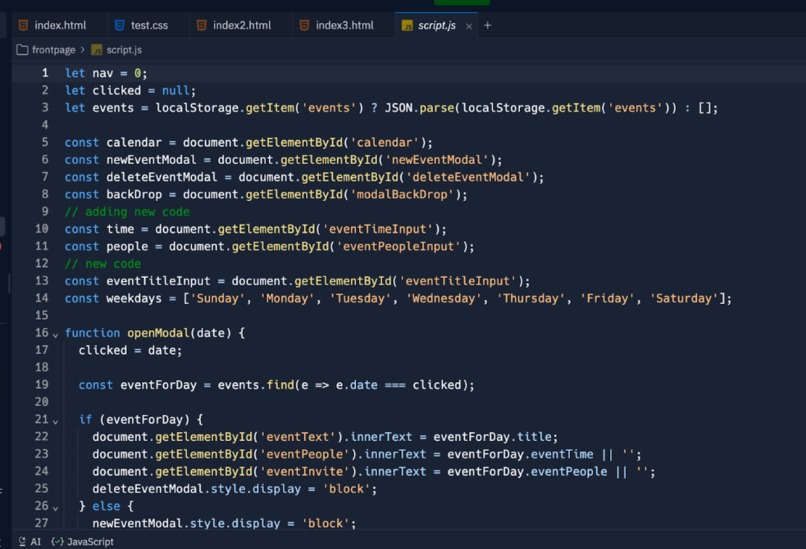Click the 'eventInvite' string on line 24

click(x=304, y=472)
